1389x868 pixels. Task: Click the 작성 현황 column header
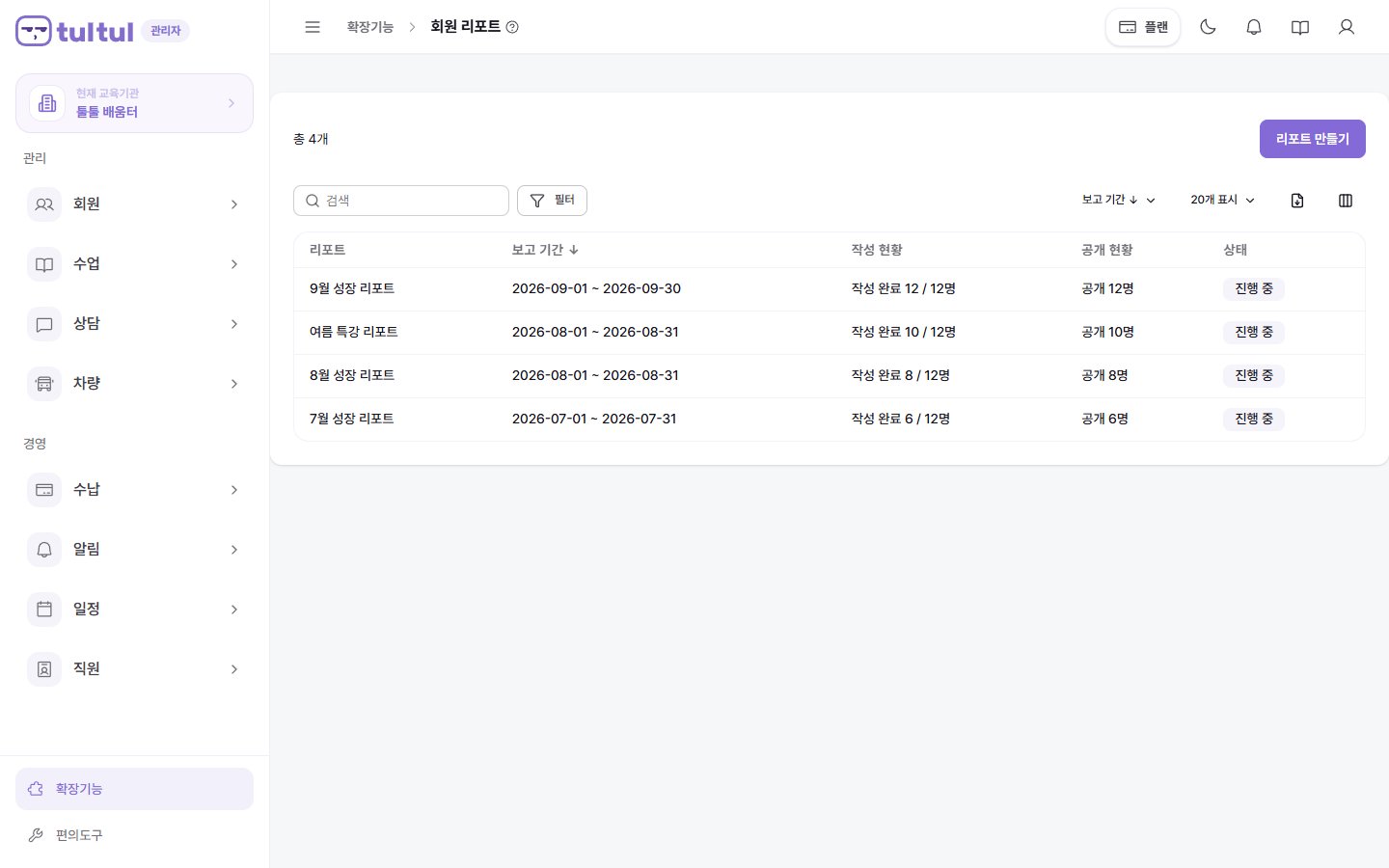[877, 250]
